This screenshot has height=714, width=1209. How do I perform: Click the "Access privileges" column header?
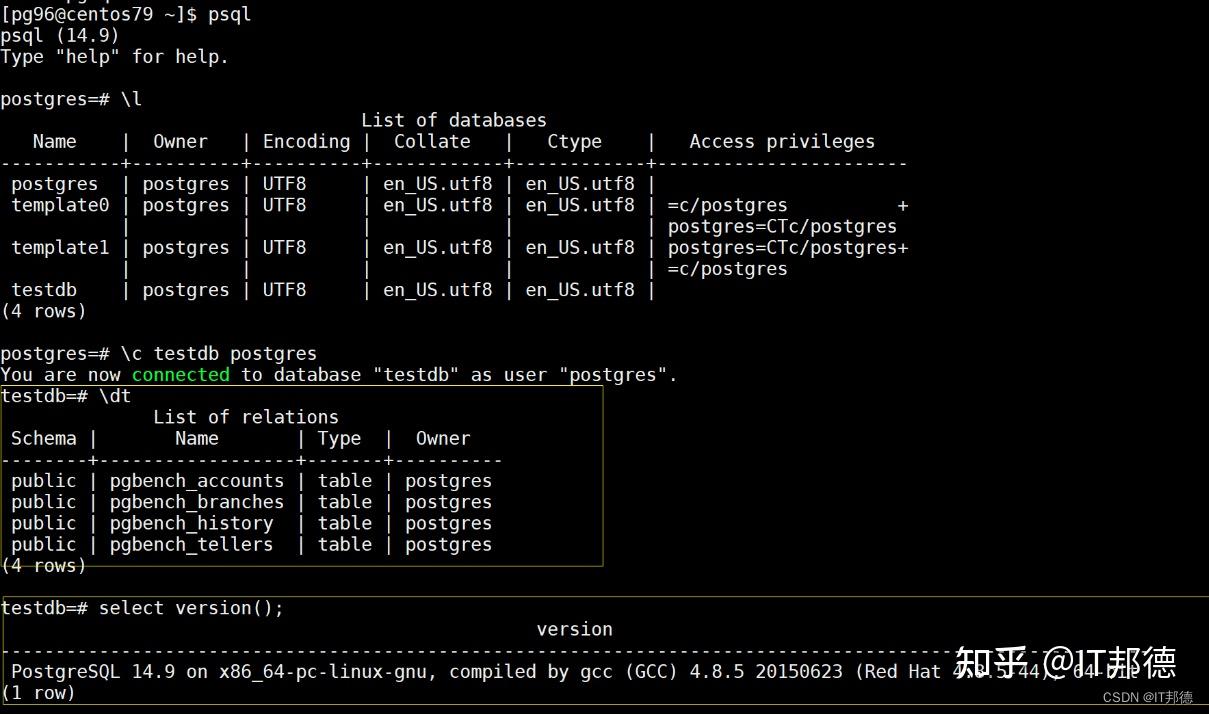[x=781, y=142]
